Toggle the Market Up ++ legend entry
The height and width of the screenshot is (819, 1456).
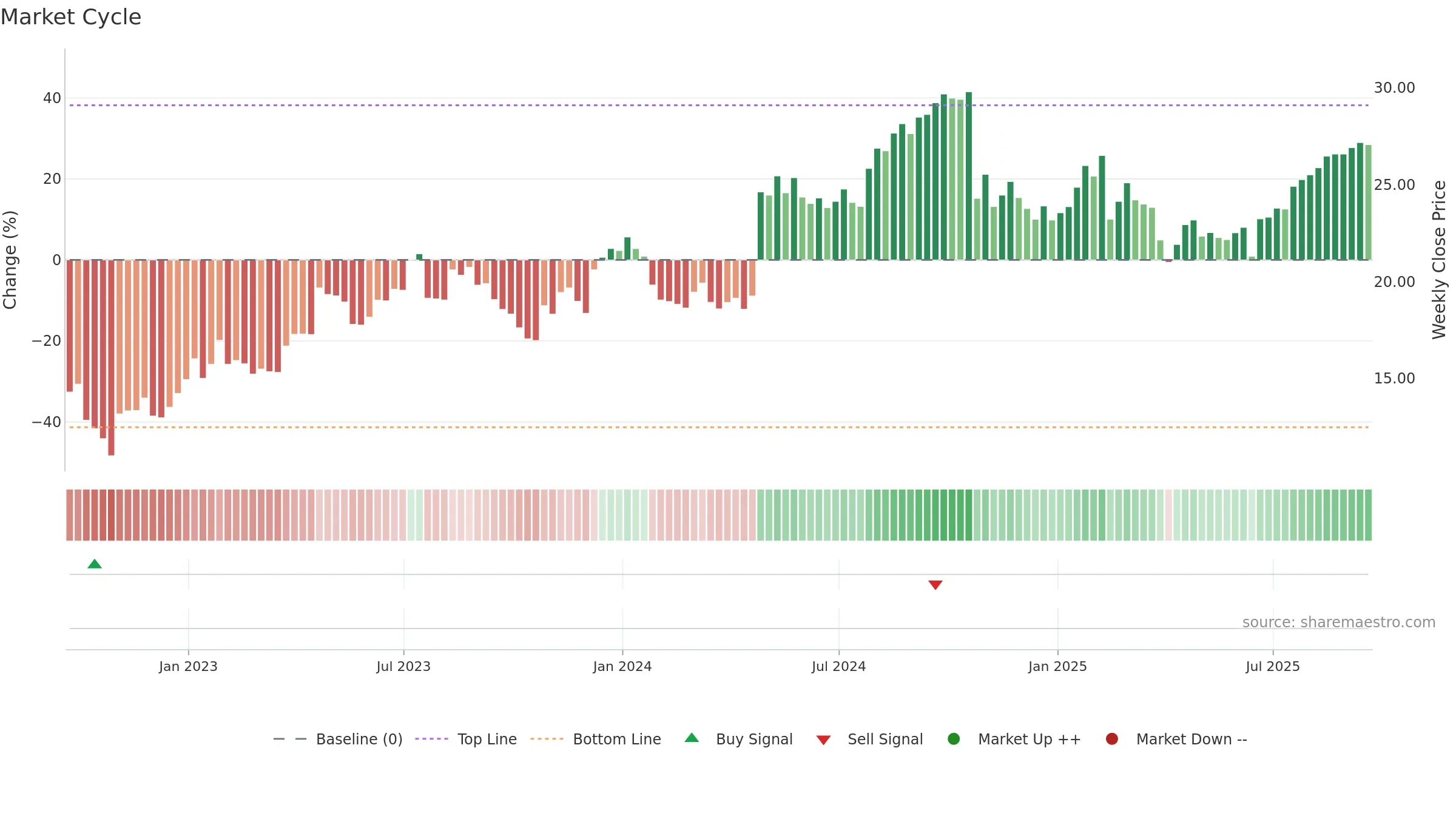(1014, 739)
